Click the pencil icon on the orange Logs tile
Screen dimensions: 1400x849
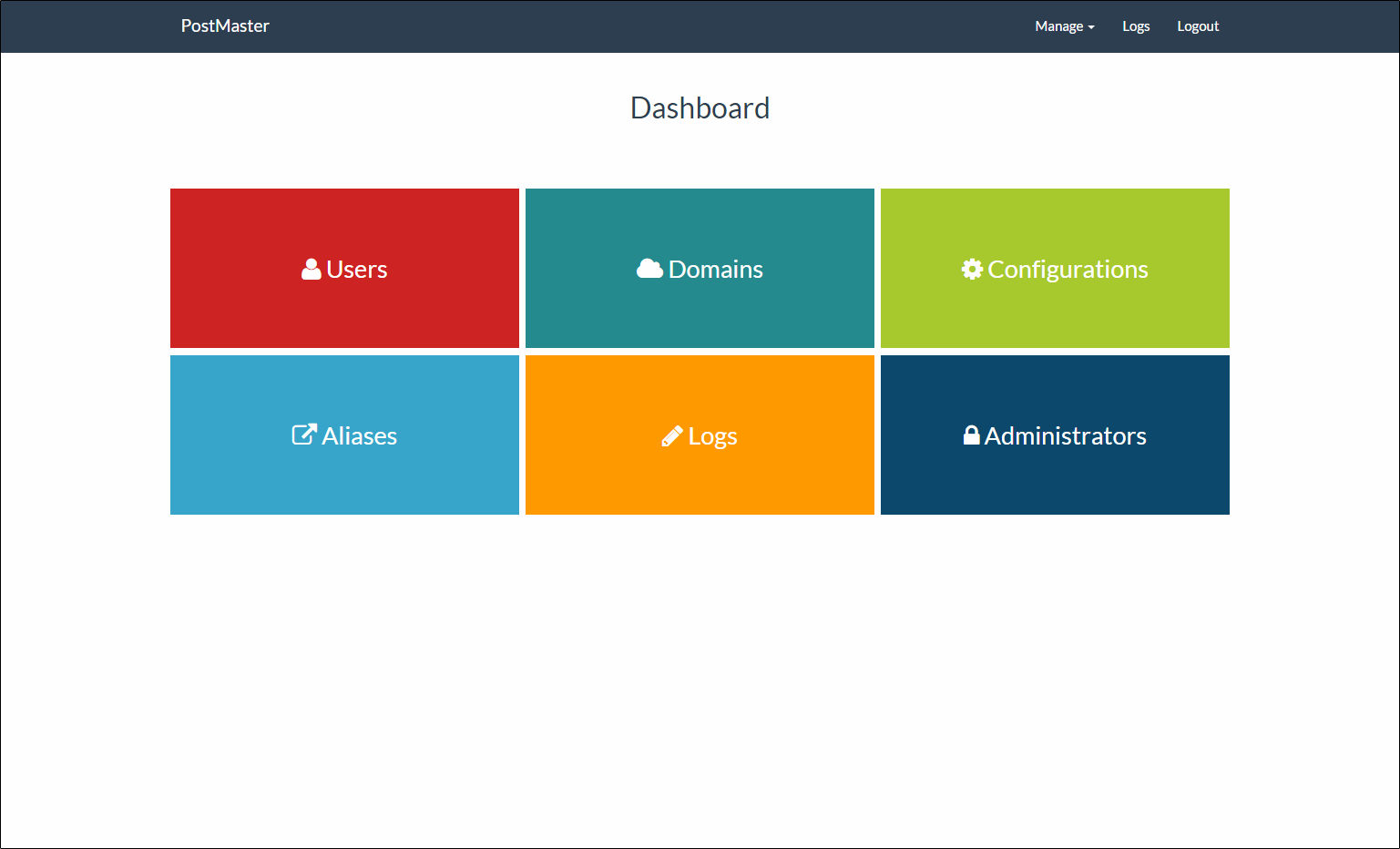coord(672,436)
